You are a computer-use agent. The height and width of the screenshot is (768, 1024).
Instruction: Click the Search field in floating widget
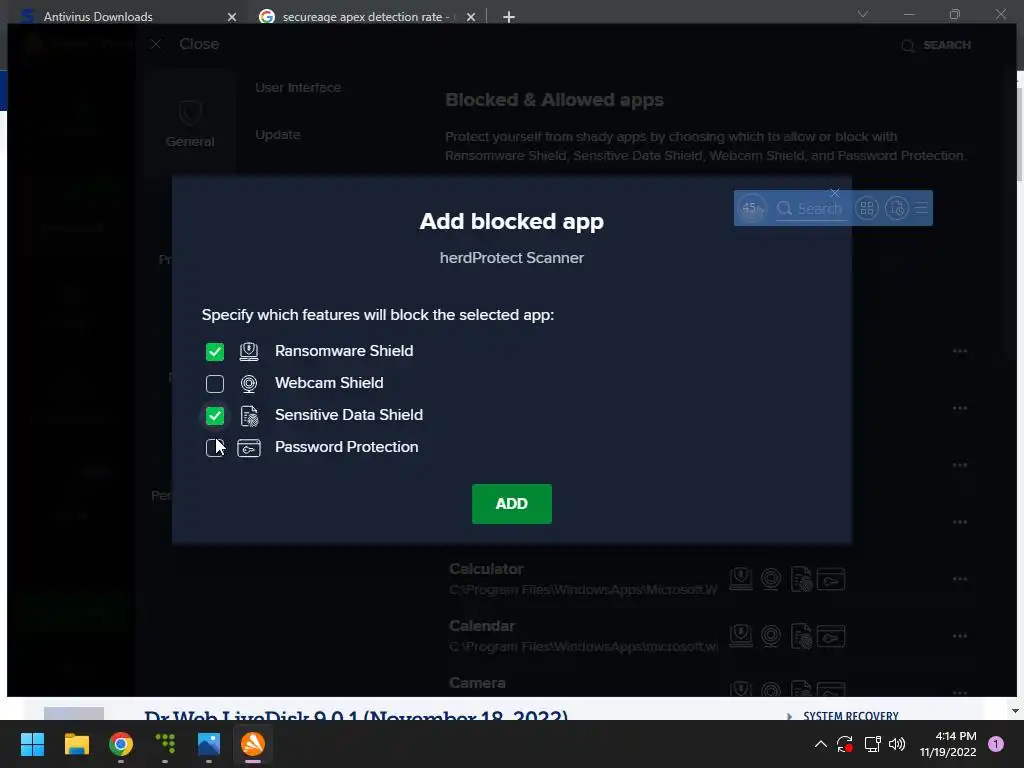(x=811, y=208)
